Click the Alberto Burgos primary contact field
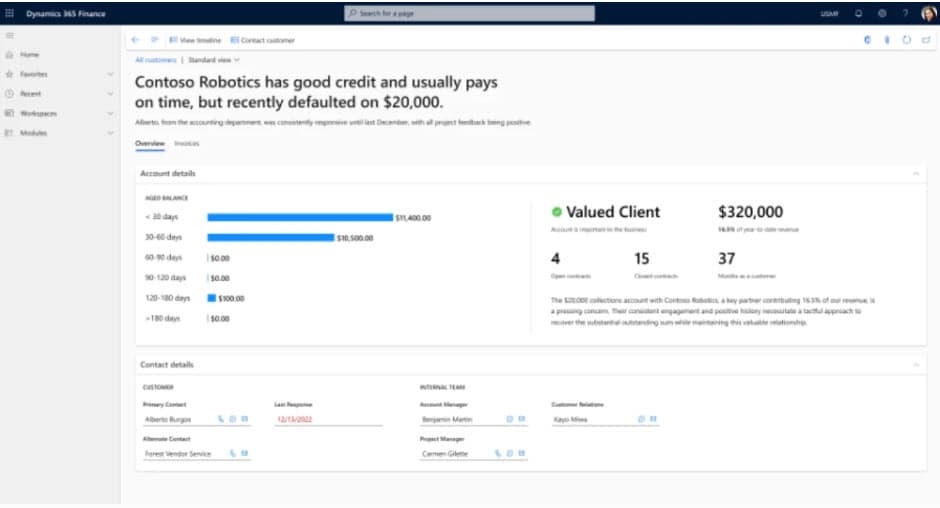The height and width of the screenshot is (508, 940). [197, 419]
